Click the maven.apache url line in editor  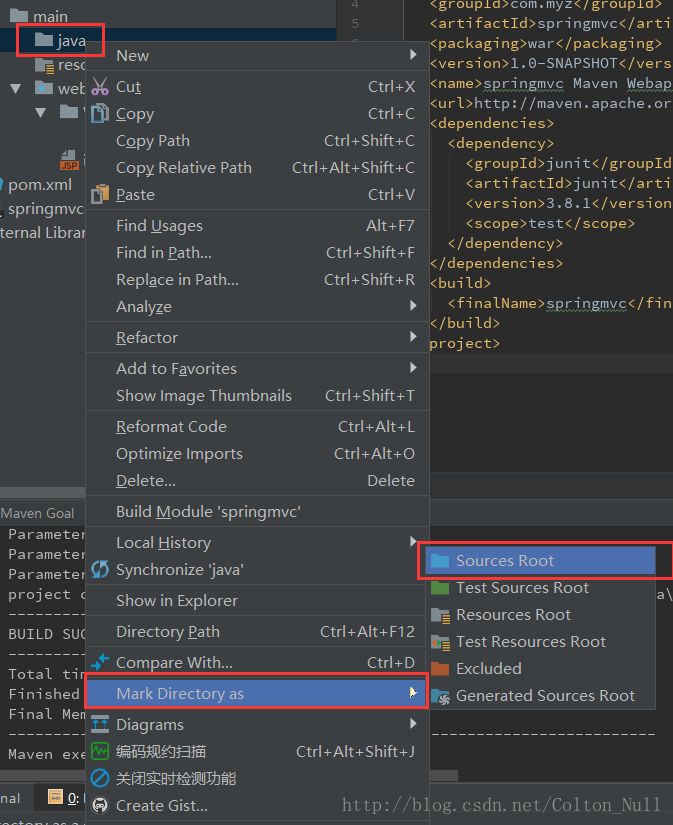[x=550, y=103]
